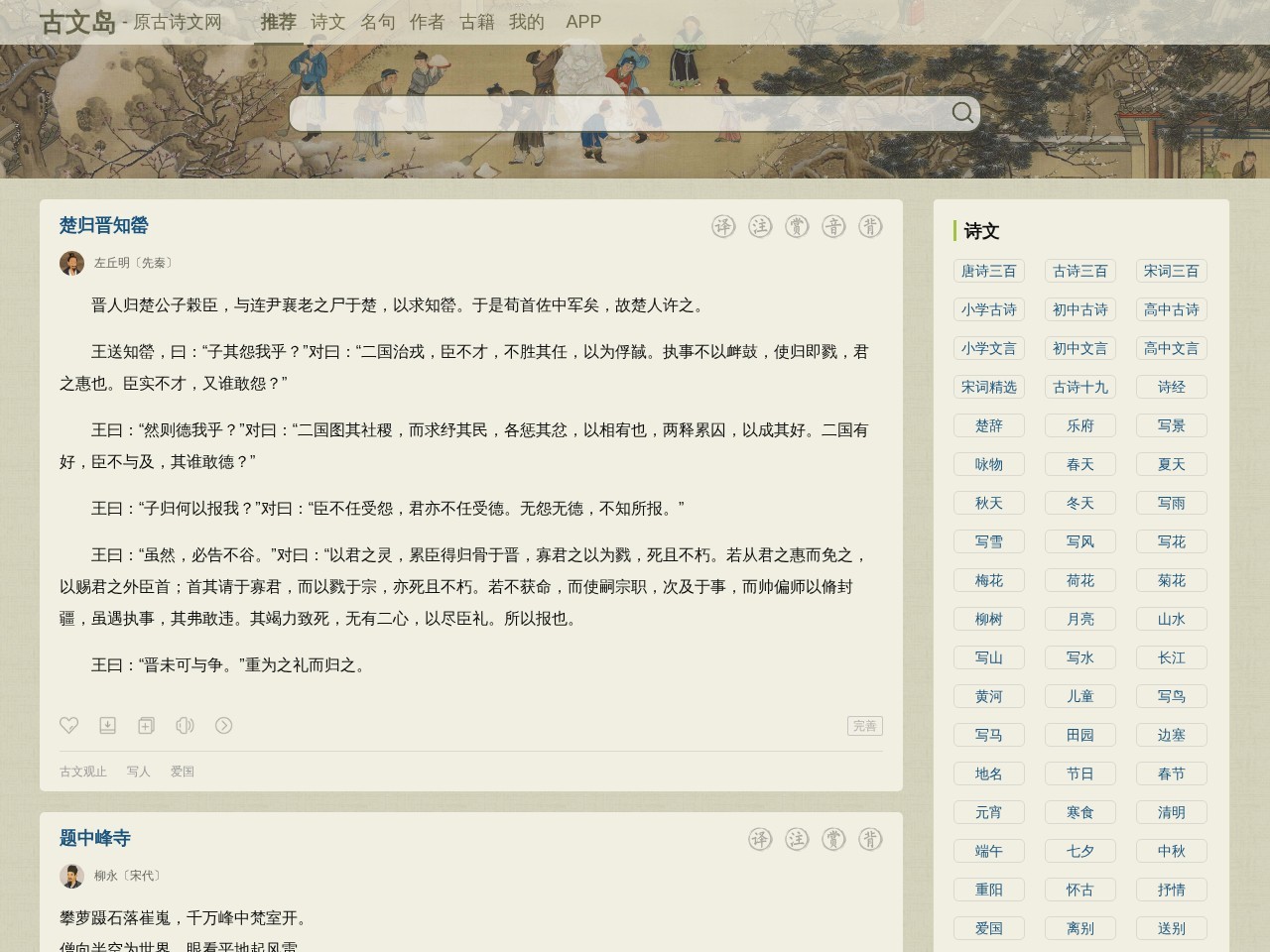The image size is (1270, 952).
Task: Toggle translation (译) for 题中峰寺
Action: point(760,840)
